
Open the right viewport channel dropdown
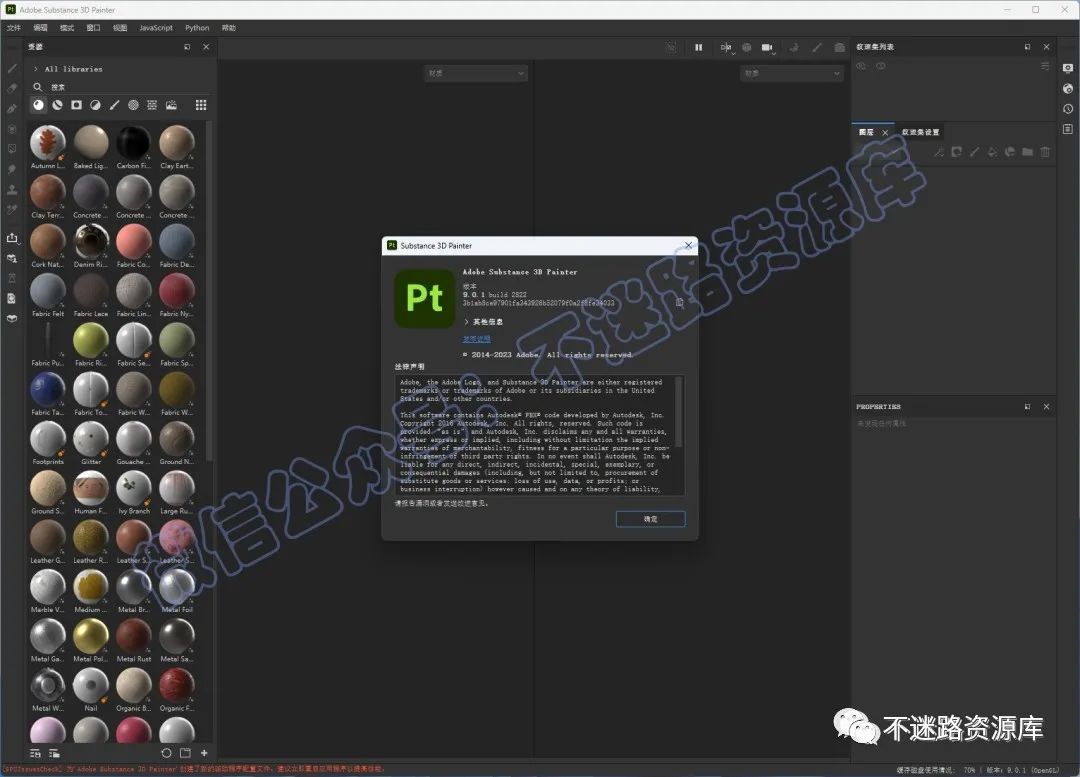coord(792,73)
